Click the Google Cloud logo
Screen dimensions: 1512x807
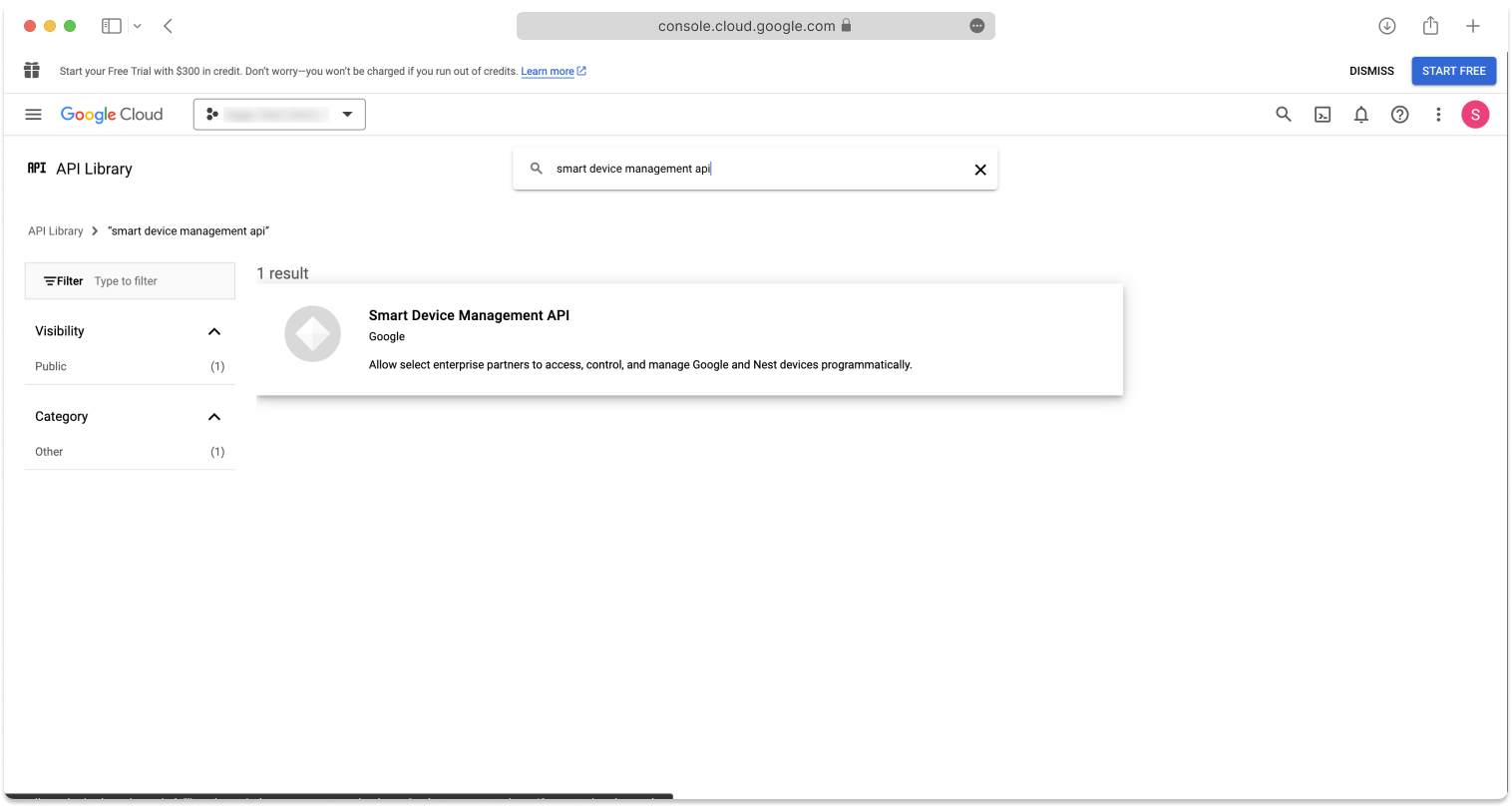pyautogui.click(x=112, y=114)
